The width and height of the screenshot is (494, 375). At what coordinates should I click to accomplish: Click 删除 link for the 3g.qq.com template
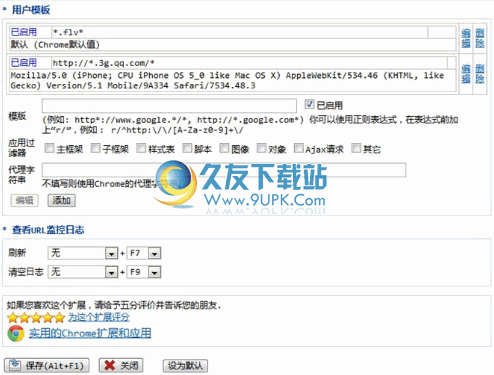coord(480,74)
